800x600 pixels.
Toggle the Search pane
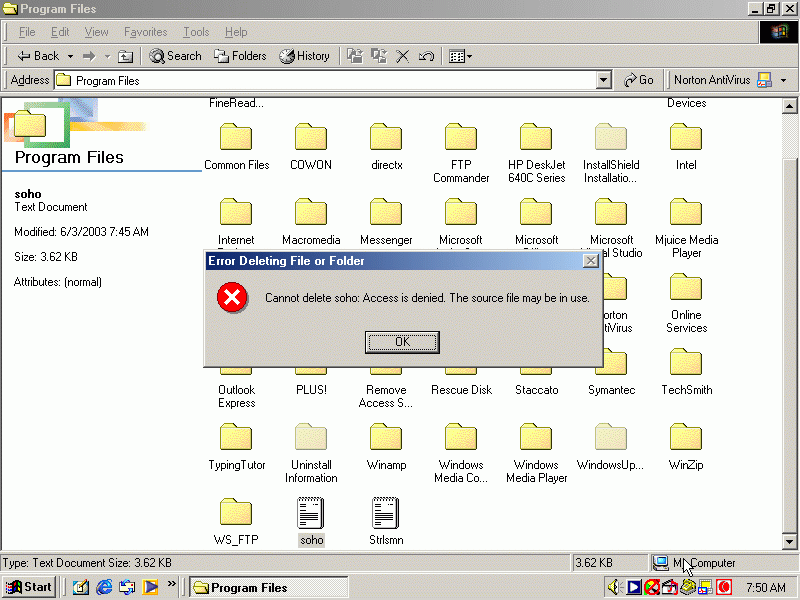pyautogui.click(x=175, y=56)
